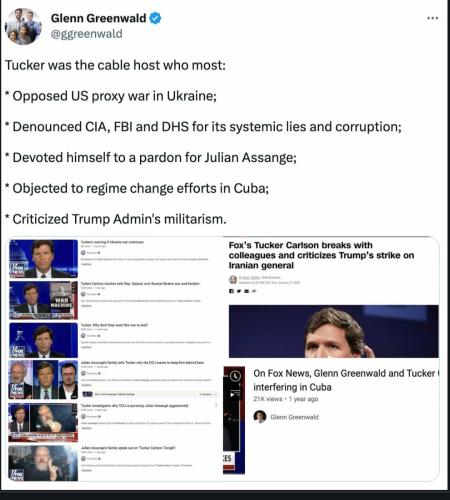Open Glenn Greenwald's profile avatar photo

coord(23,27)
